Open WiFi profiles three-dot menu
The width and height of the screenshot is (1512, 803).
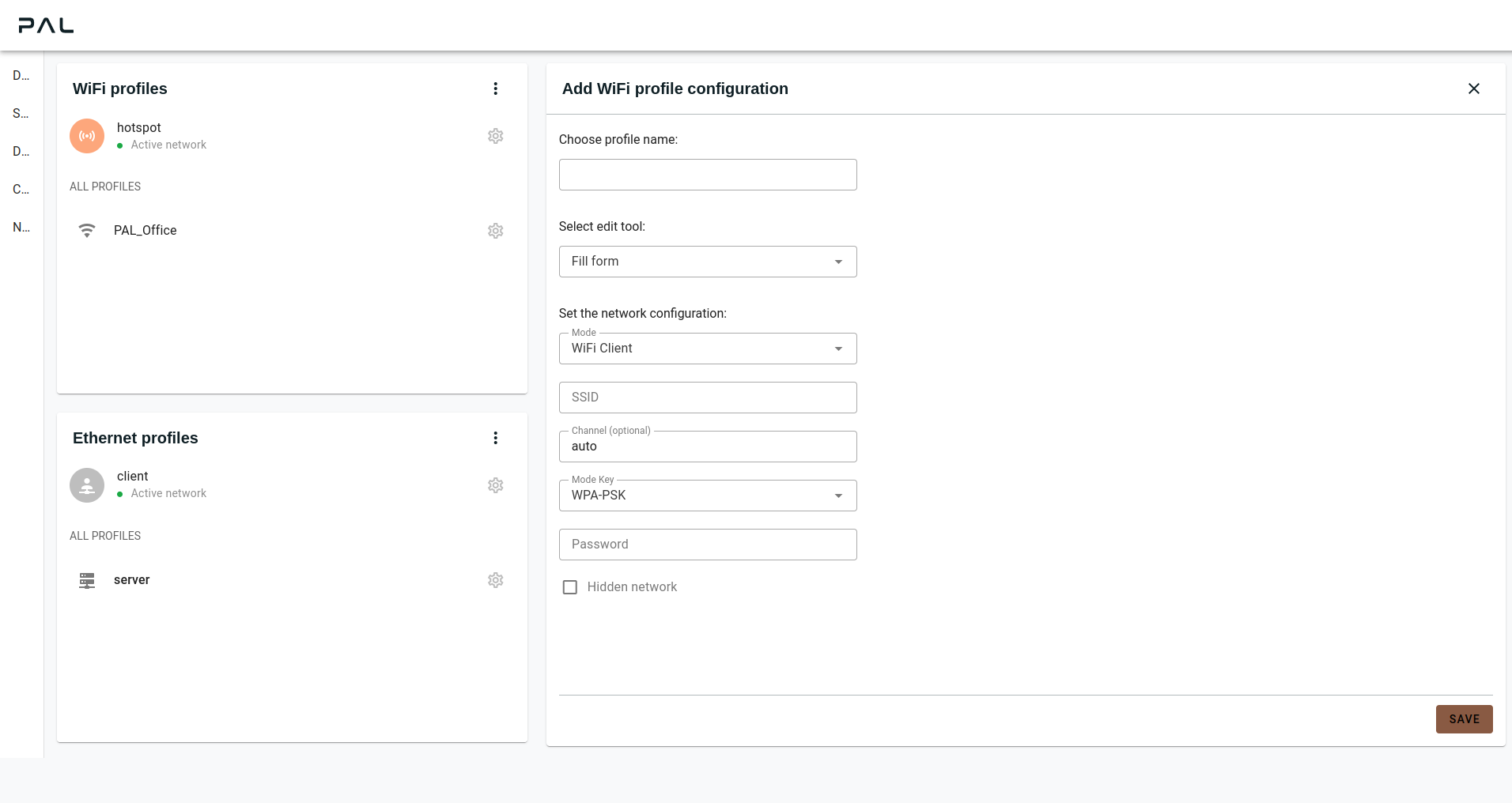(x=495, y=89)
